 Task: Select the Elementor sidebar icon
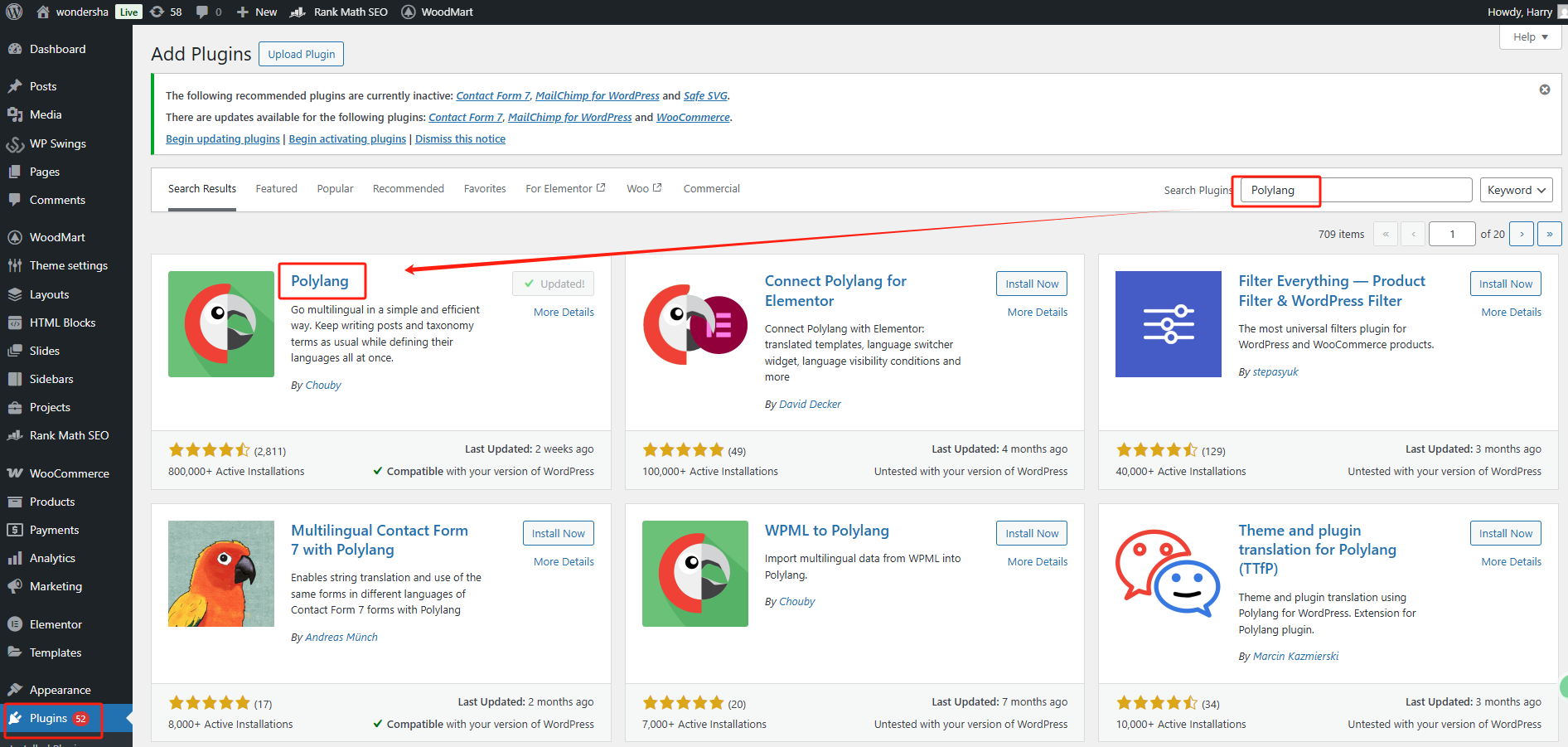click(17, 624)
